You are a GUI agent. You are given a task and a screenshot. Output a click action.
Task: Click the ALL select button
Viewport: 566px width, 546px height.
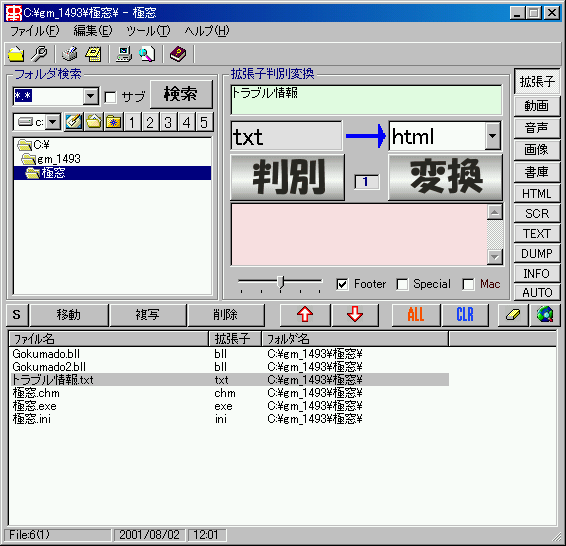pos(416,315)
